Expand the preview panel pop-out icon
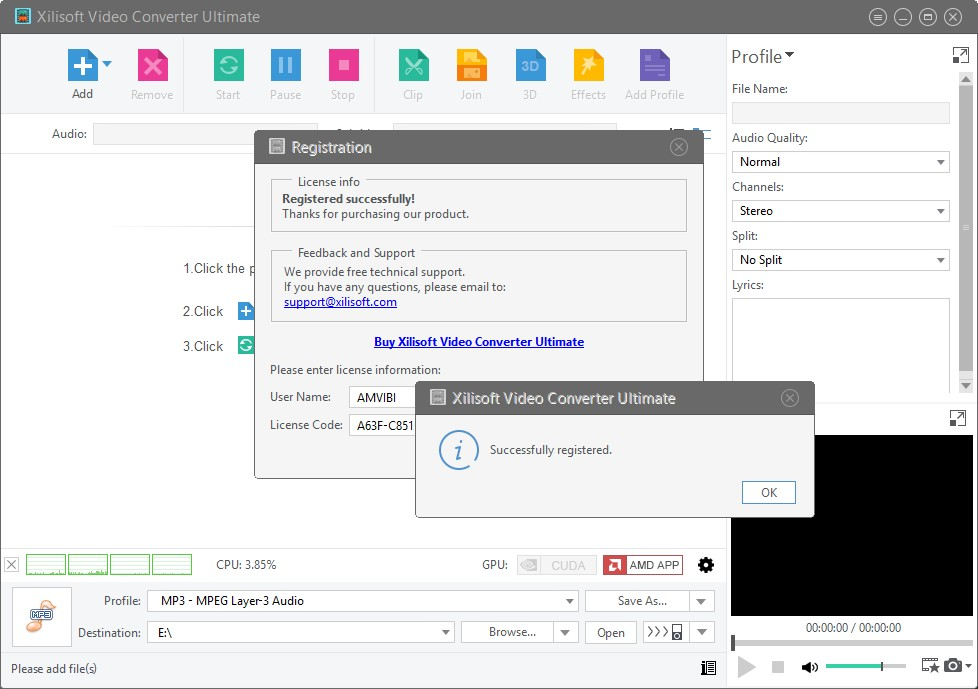The width and height of the screenshot is (978, 689). 957,418
